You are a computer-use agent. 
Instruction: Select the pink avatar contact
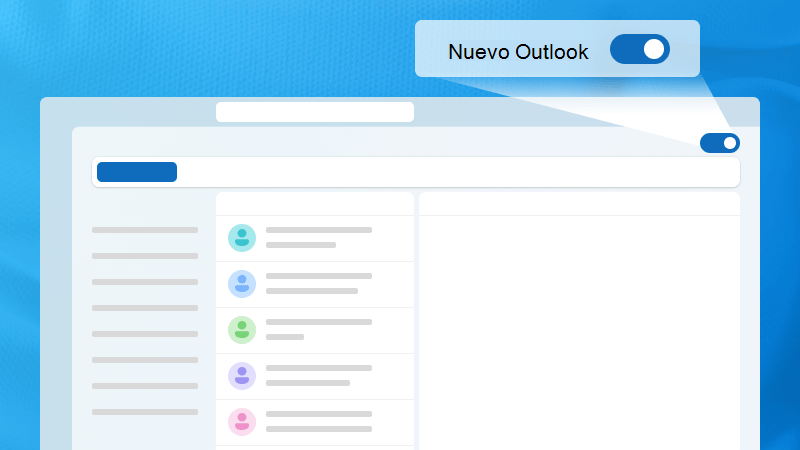coord(242,421)
